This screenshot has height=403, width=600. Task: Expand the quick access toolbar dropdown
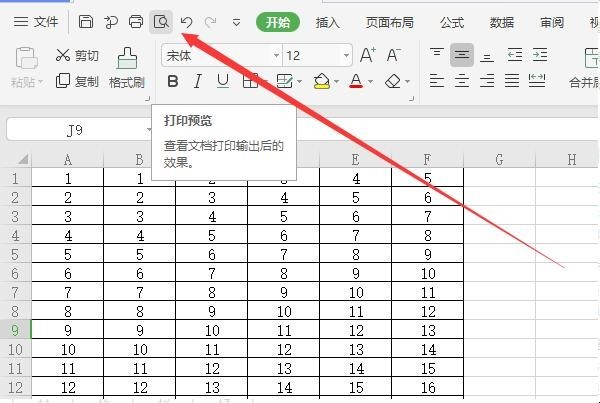coord(236,23)
